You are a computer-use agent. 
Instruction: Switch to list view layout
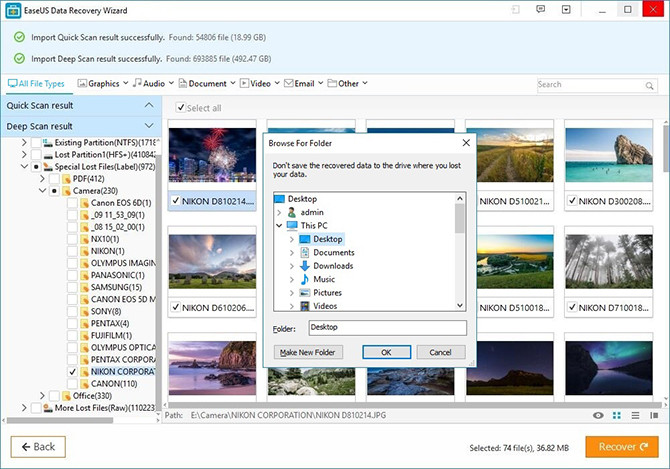634,414
